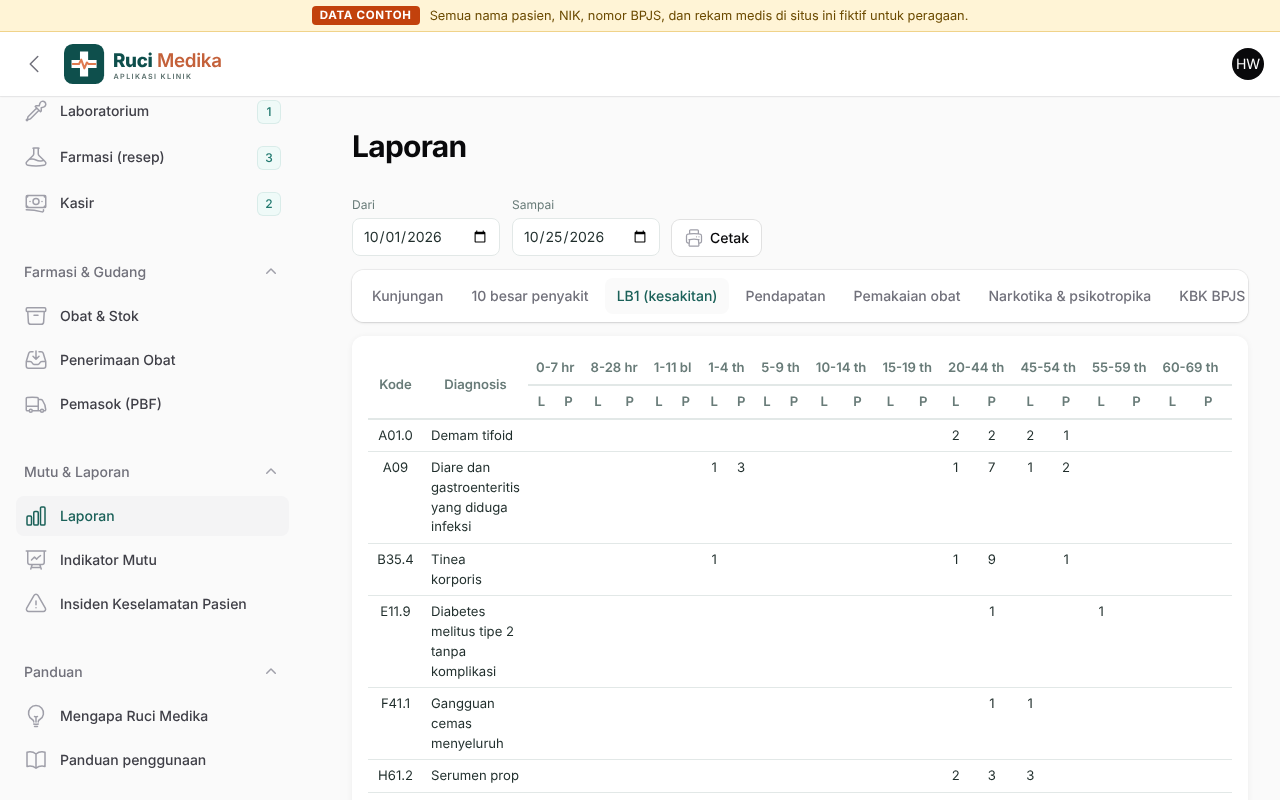The width and height of the screenshot is (1280, 800).
Task: Click the Serumen prop diagnosis
Action: tap(475, 775)
